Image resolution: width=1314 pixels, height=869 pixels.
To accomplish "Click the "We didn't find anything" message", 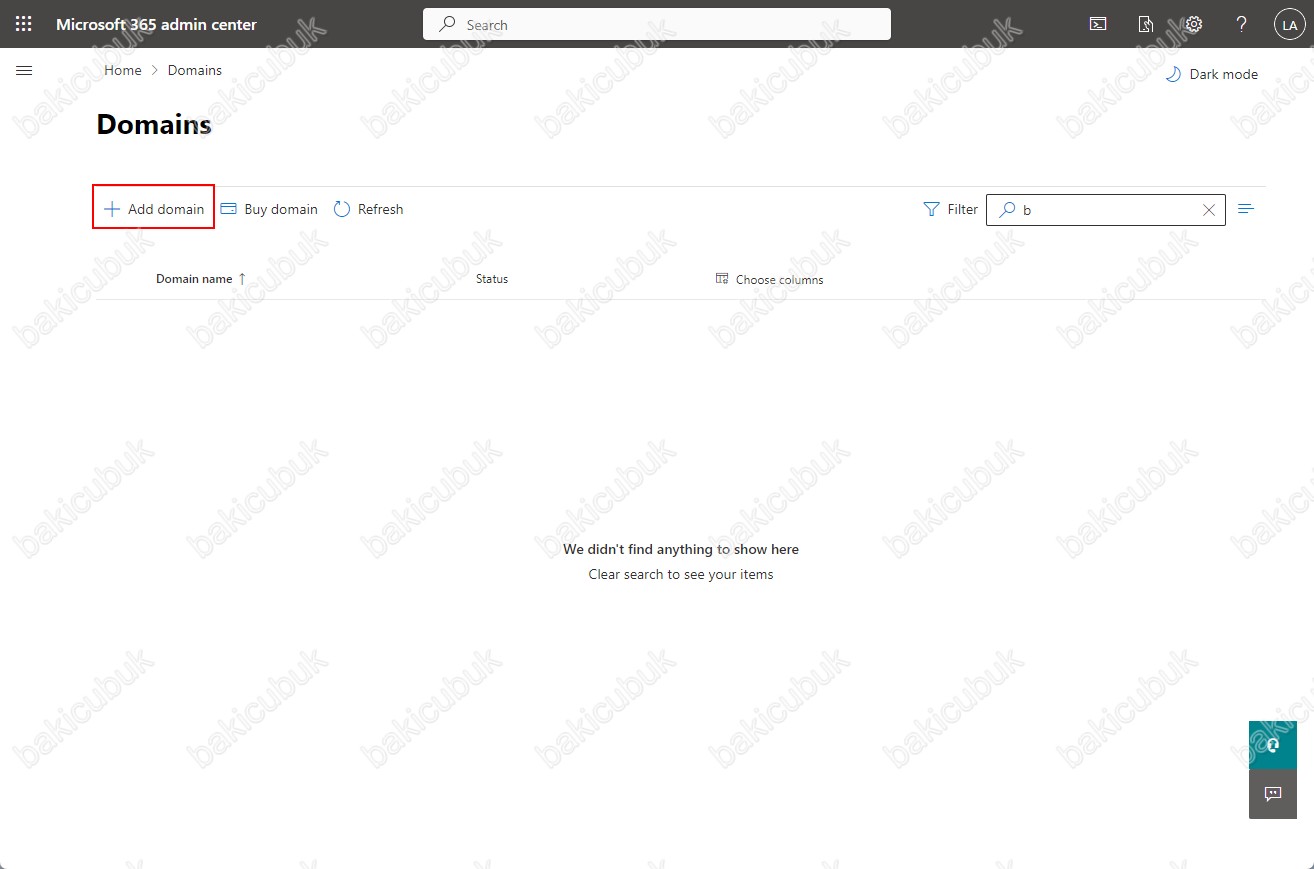I will (x=681, y=549).
